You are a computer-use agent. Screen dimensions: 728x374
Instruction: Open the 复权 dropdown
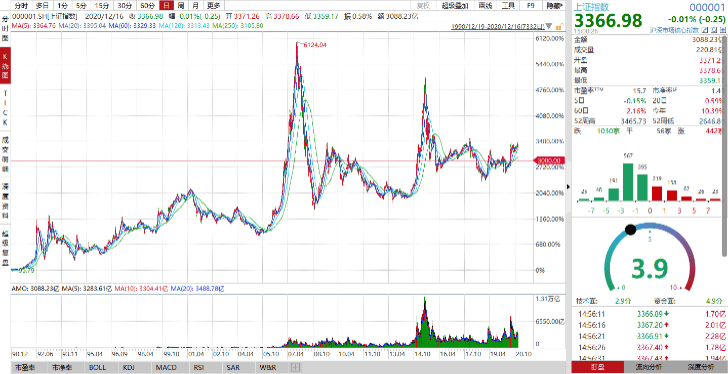point(423,6)
